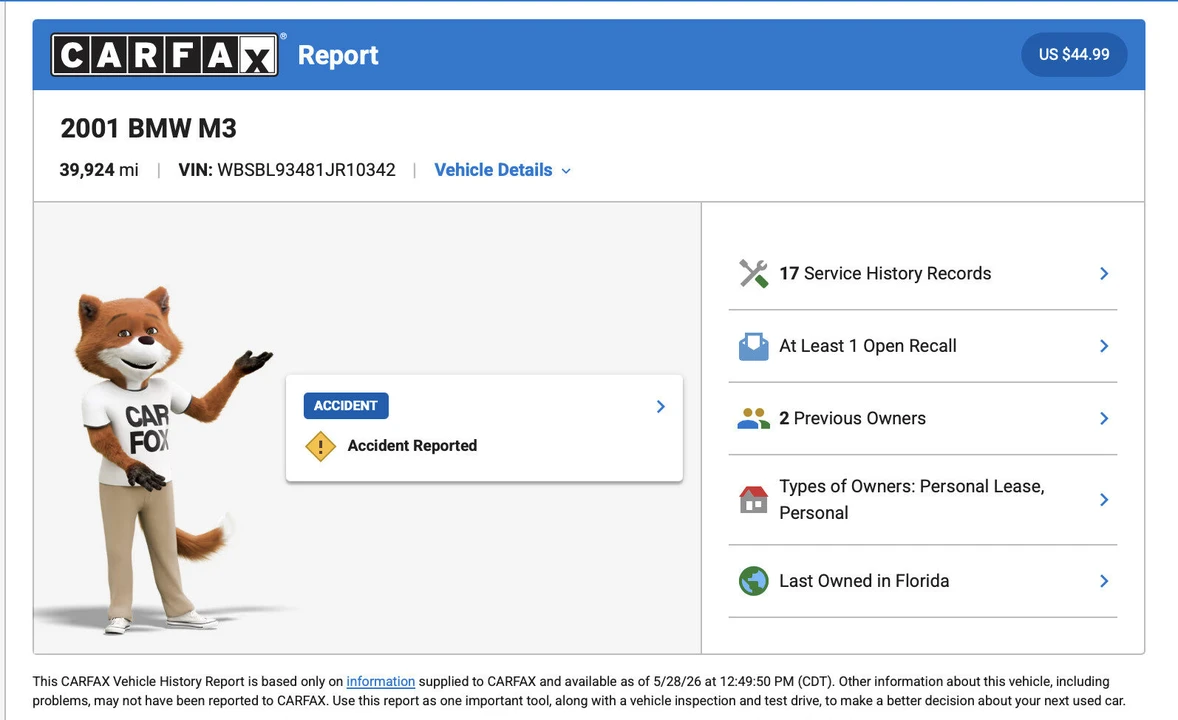Click the wrench Service History icon
The width and height of the screenshot is (1178, 720).
tap(753, 274)
